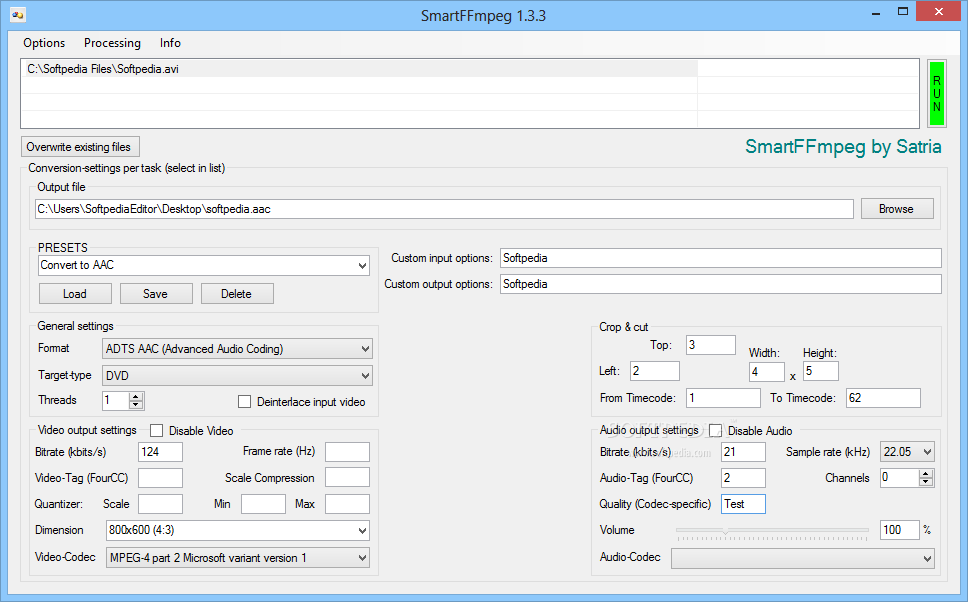Decrease Channels with the down arrow
This screenshot has height=602, width=968.
925,482
